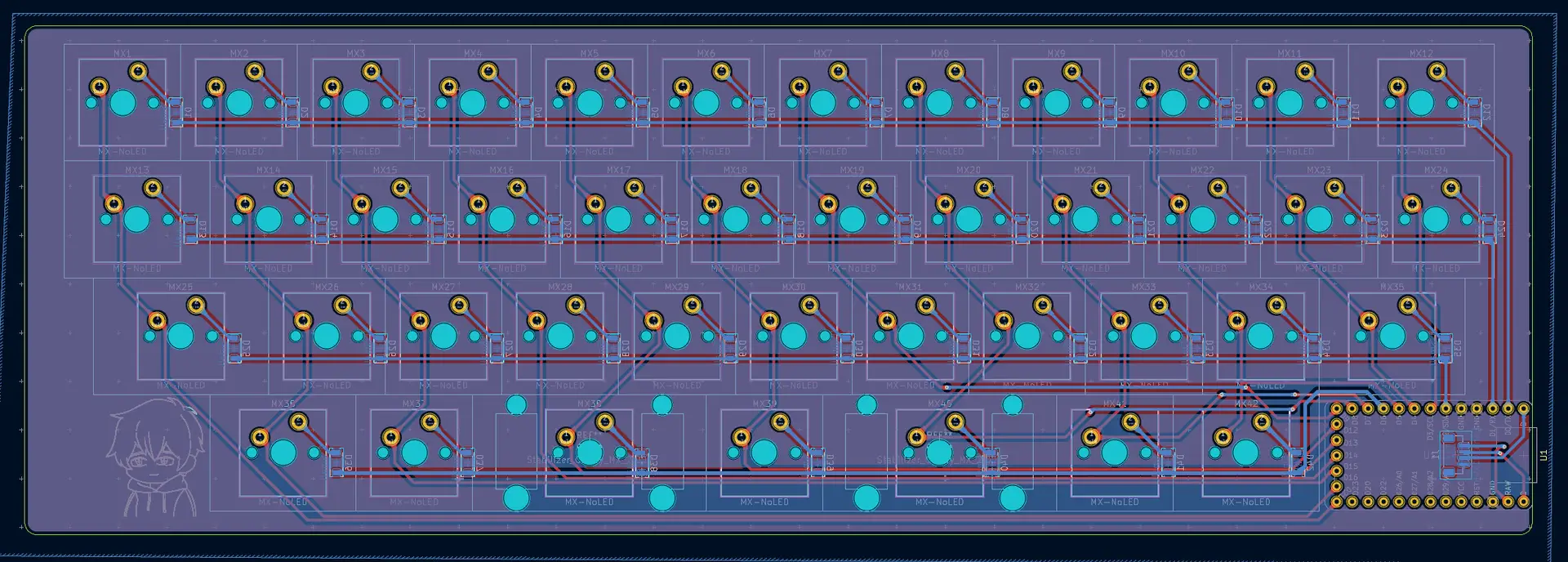The width and height of the screenshot is (1568, 562).
Task: Click the center hole of switch MX36
Action: coord(283,452)
